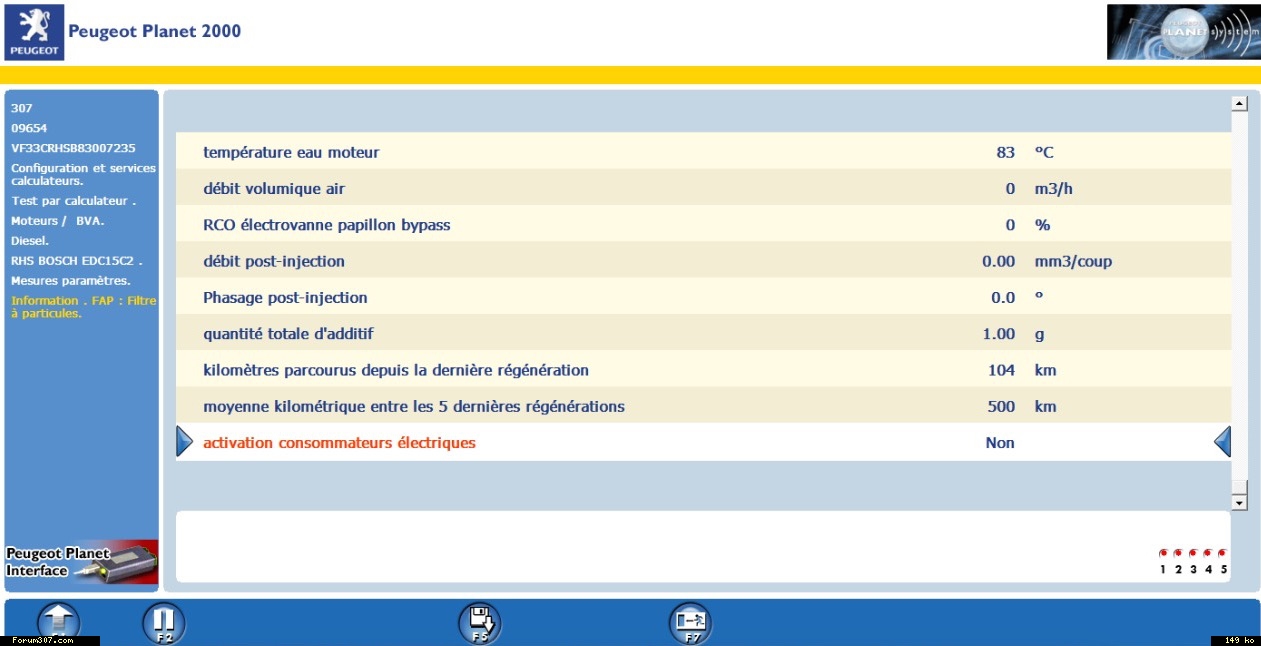
Task: Open 'RHS BOSCH EDC15C2 .' breadcrumb
Action: click(77, 261)
